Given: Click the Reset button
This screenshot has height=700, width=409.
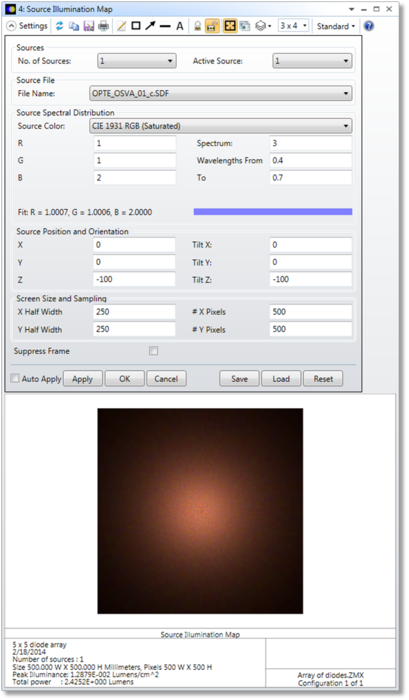Looking at the screenshot, I should tap(323, 379).
